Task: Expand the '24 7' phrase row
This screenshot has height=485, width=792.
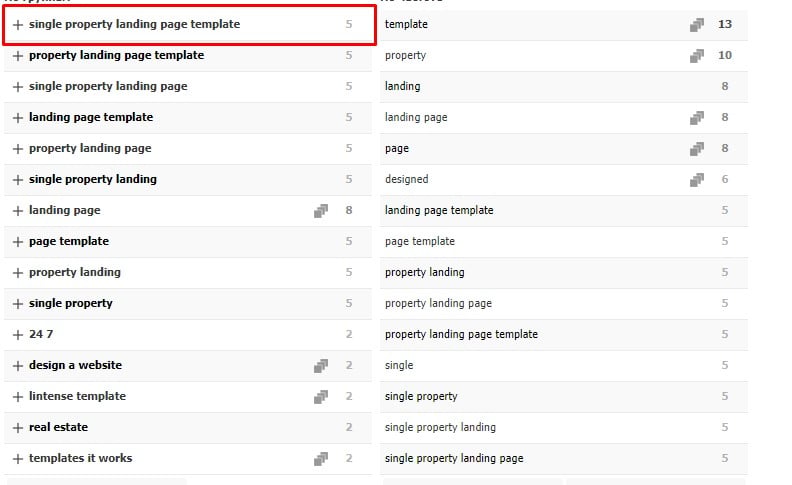Action: [x=18, y=334]
